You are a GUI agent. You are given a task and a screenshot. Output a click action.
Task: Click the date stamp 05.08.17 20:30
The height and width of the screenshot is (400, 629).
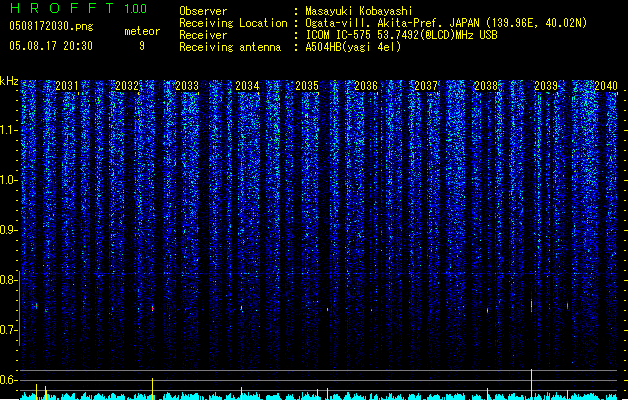[x=51, y=46]
